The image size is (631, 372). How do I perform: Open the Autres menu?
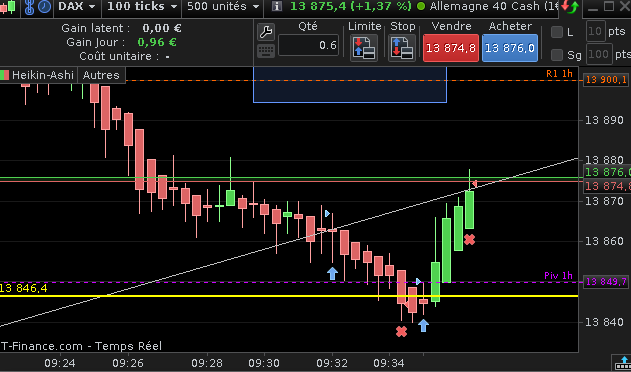101,75
